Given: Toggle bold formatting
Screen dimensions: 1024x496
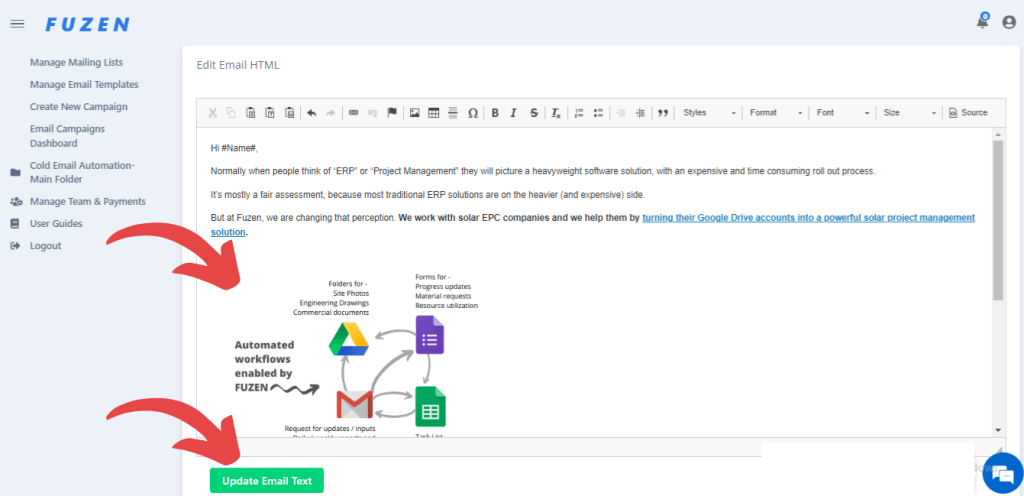Looking at the screenshot, I should tap(495, 113).
